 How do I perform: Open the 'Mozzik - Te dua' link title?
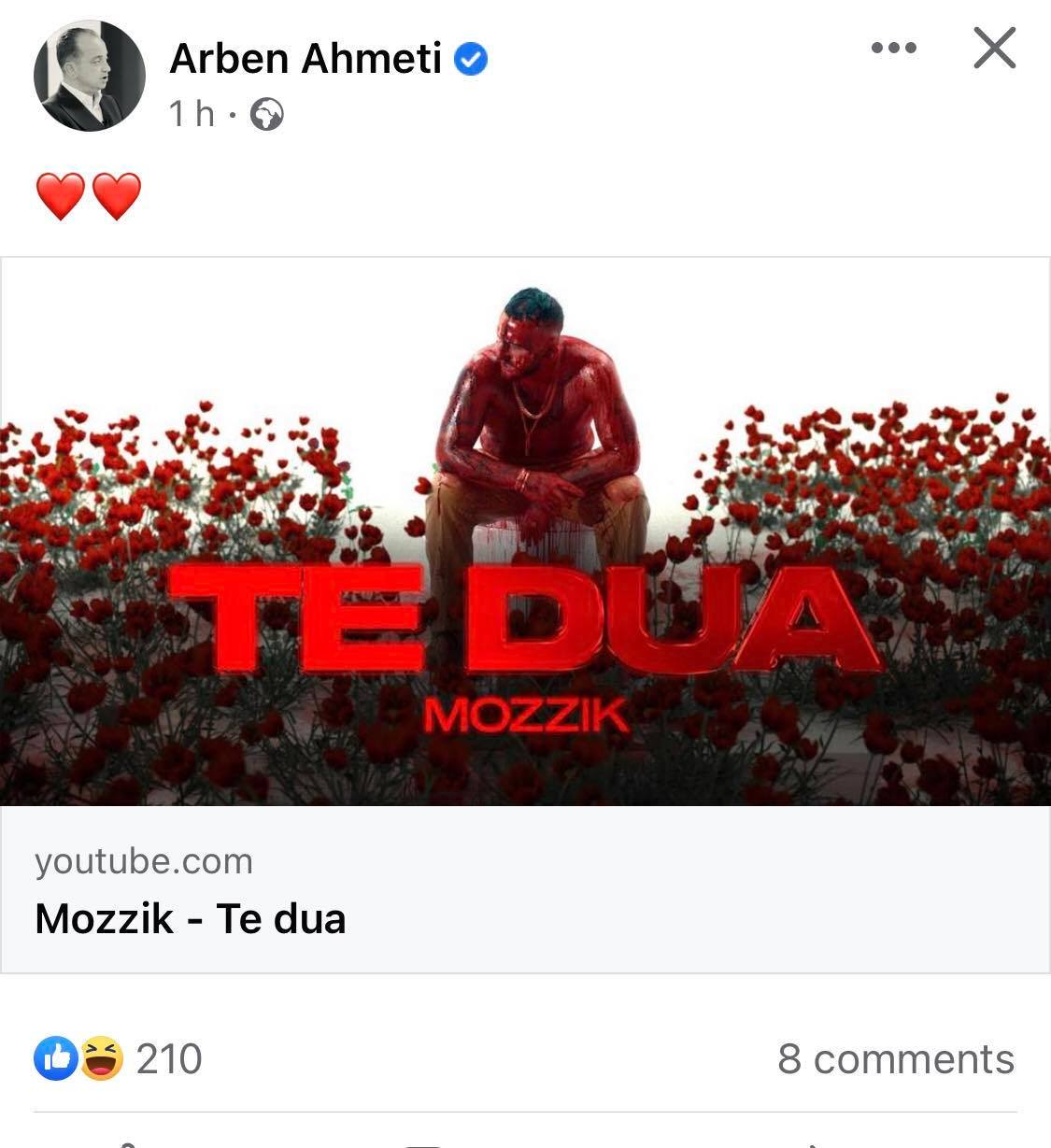[191, 918]
